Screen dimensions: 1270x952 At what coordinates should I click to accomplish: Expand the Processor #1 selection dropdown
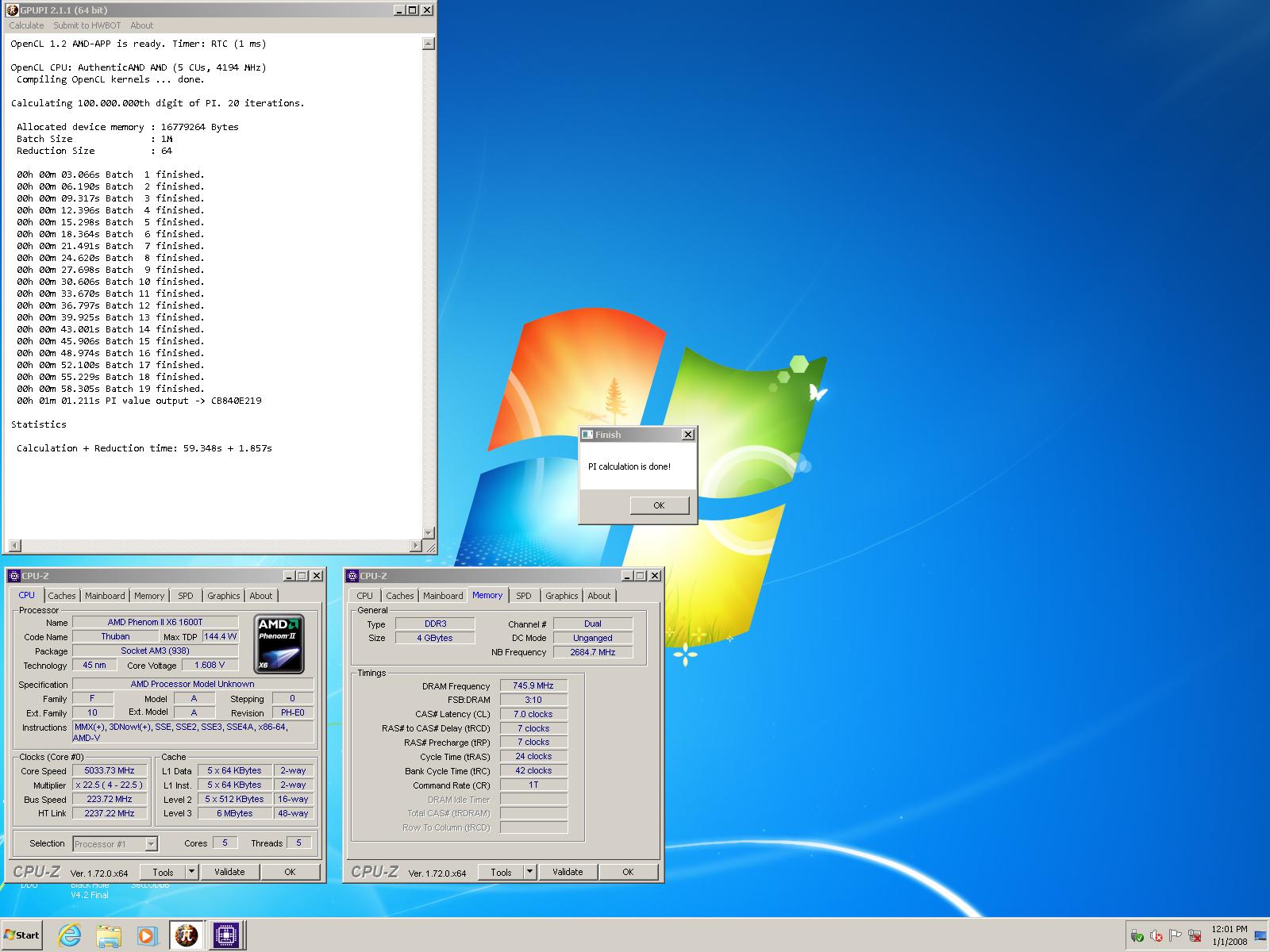pyautogui.click(x=151, y=844)
